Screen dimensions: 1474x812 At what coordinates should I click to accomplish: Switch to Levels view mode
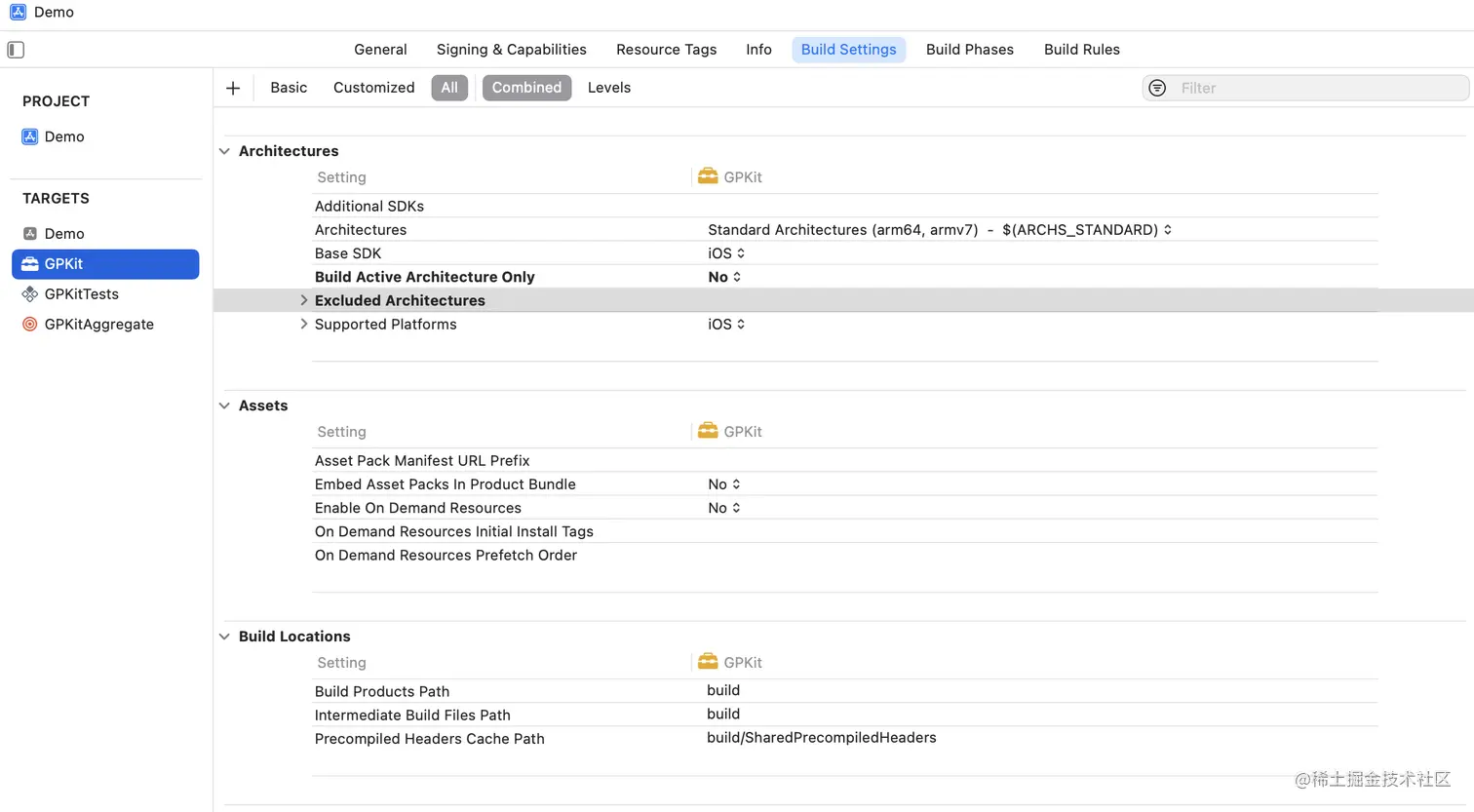[x=609, y=88]
